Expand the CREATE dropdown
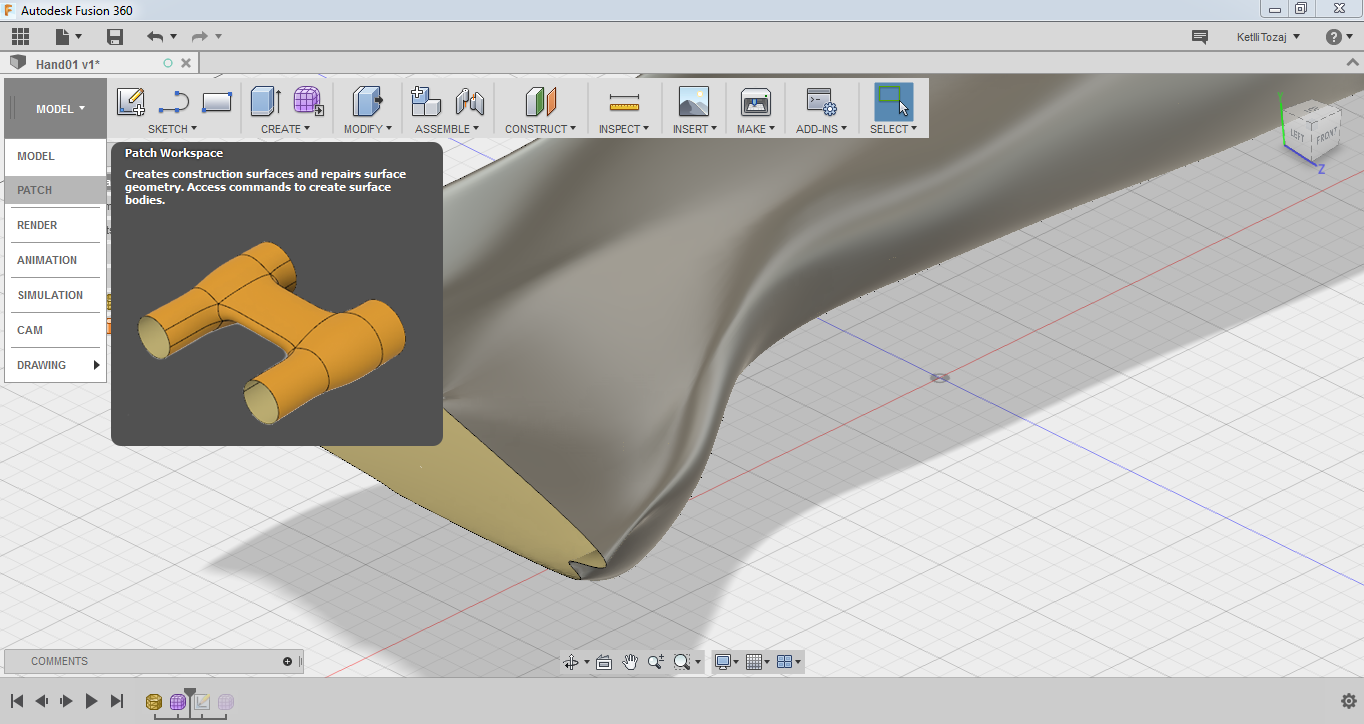Image resolution: width=1364 pixels, height=724 pixels. tap(285, 129)
